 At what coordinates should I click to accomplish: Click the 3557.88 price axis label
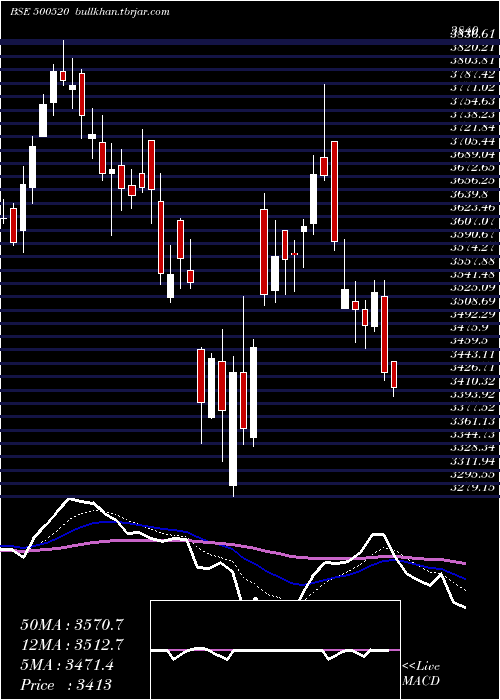[472, 261]
